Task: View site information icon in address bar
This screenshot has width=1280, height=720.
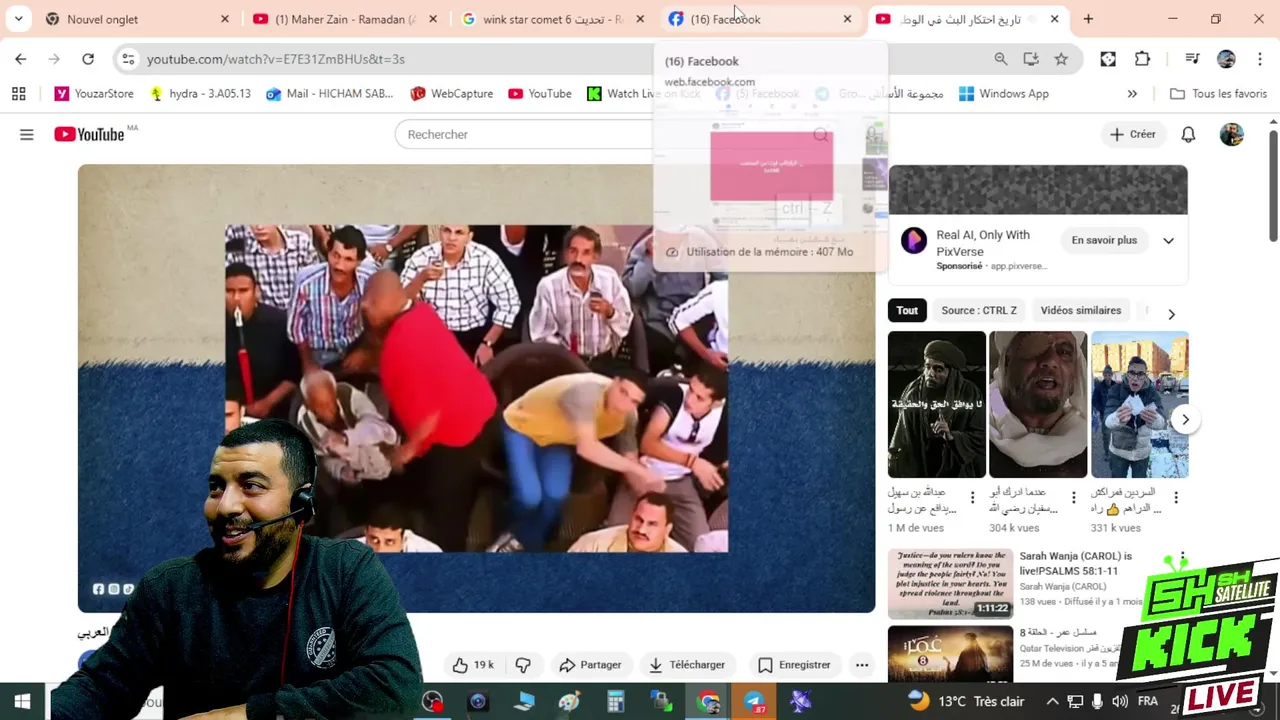Action: click(x=128, y=59)
